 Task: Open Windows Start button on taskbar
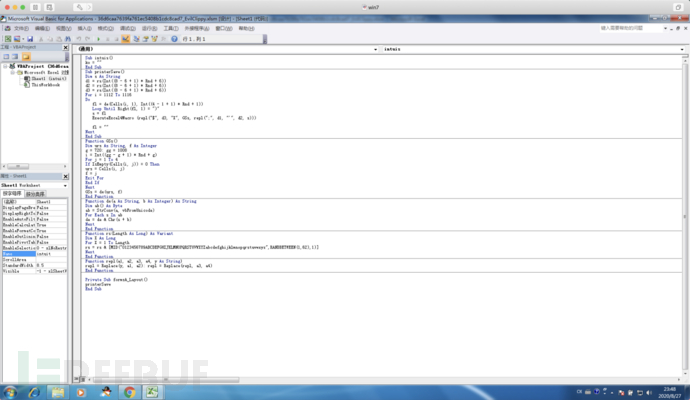[x=10, y=390]
